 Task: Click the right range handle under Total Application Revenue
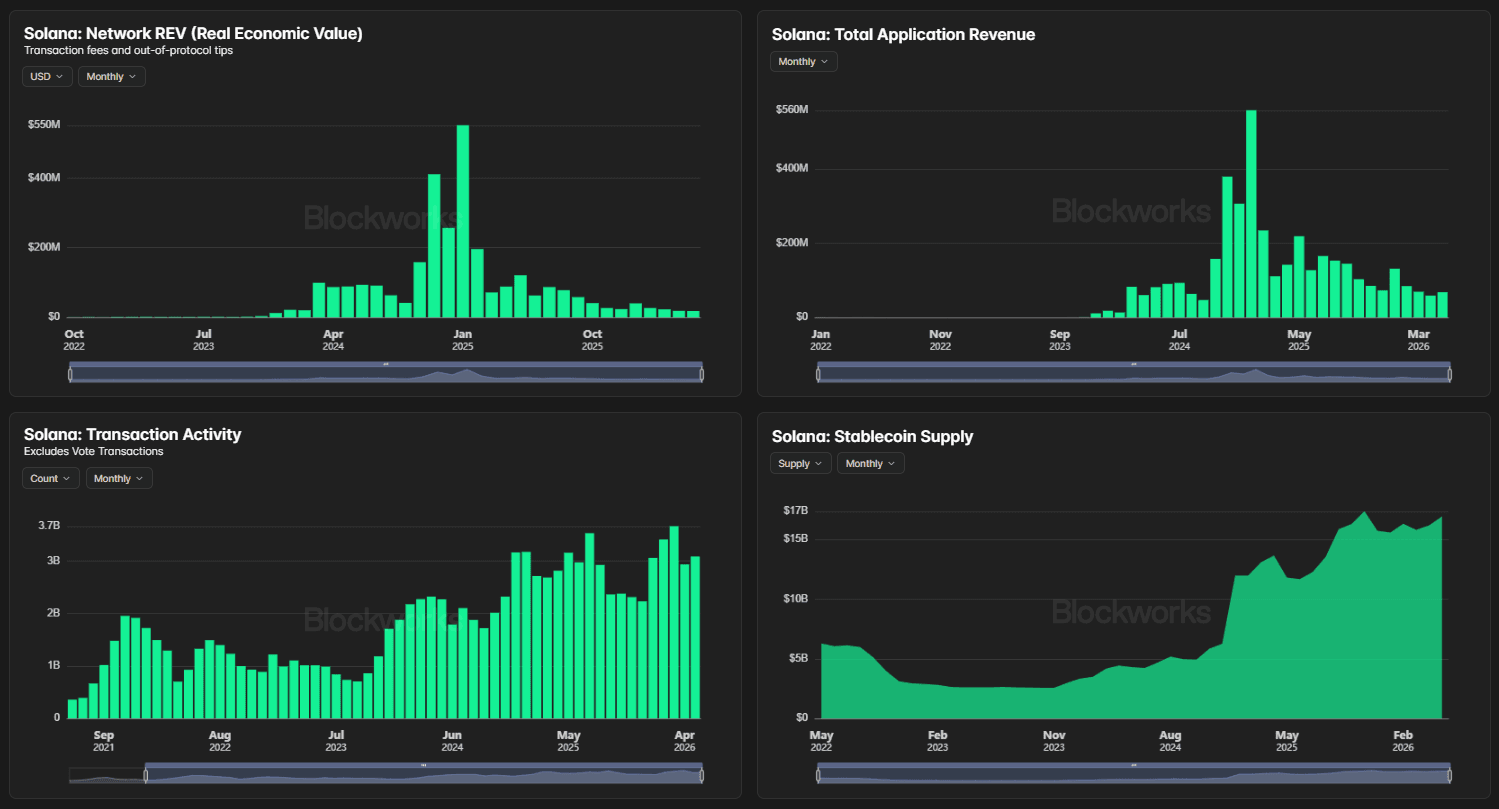click(1450, 374)
